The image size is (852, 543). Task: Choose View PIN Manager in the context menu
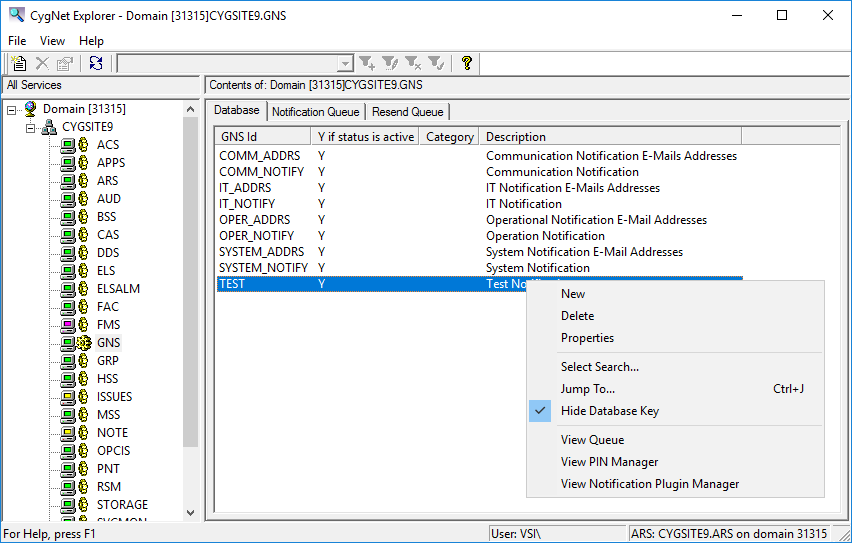609,462
